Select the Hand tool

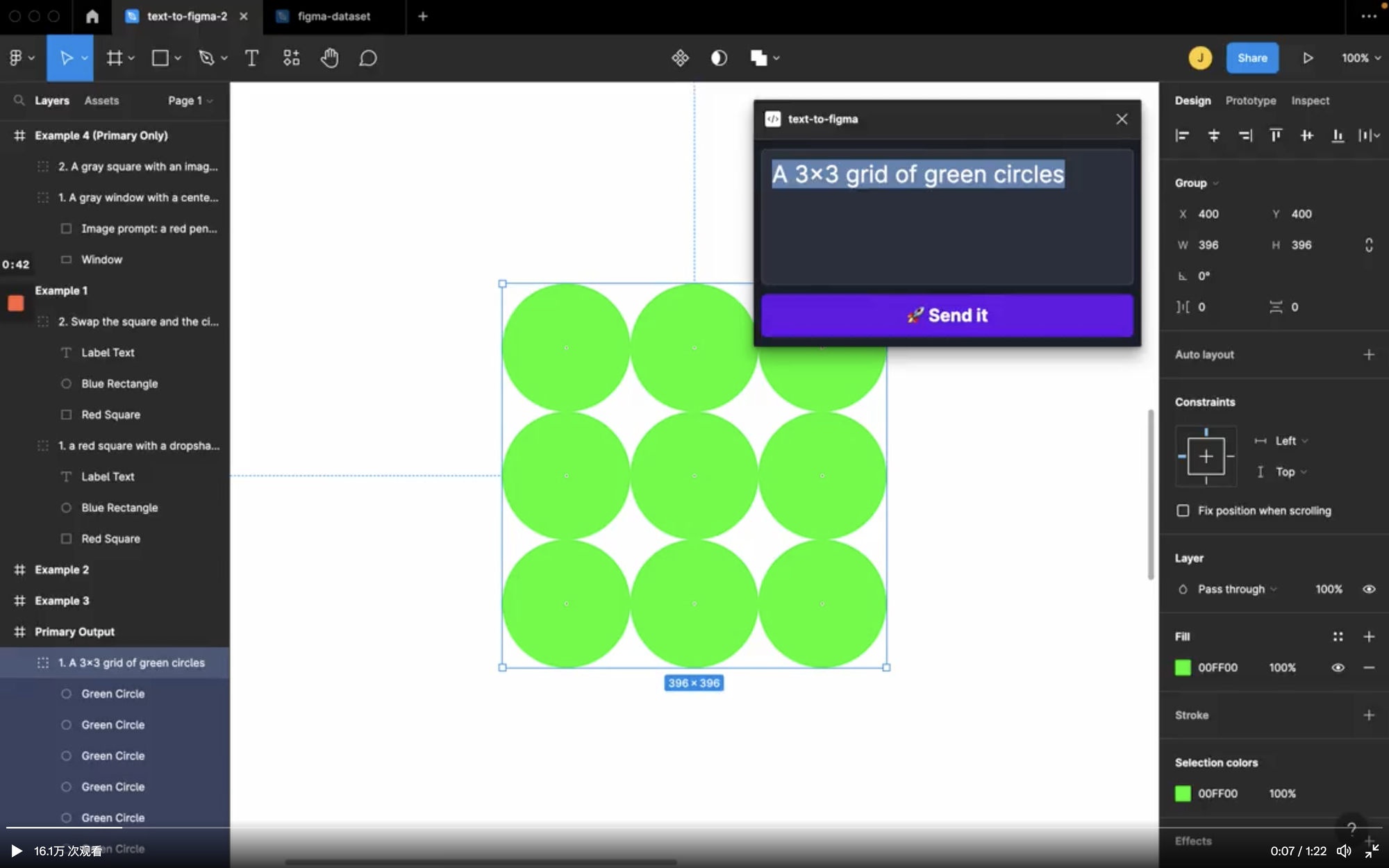click(329, 58)
